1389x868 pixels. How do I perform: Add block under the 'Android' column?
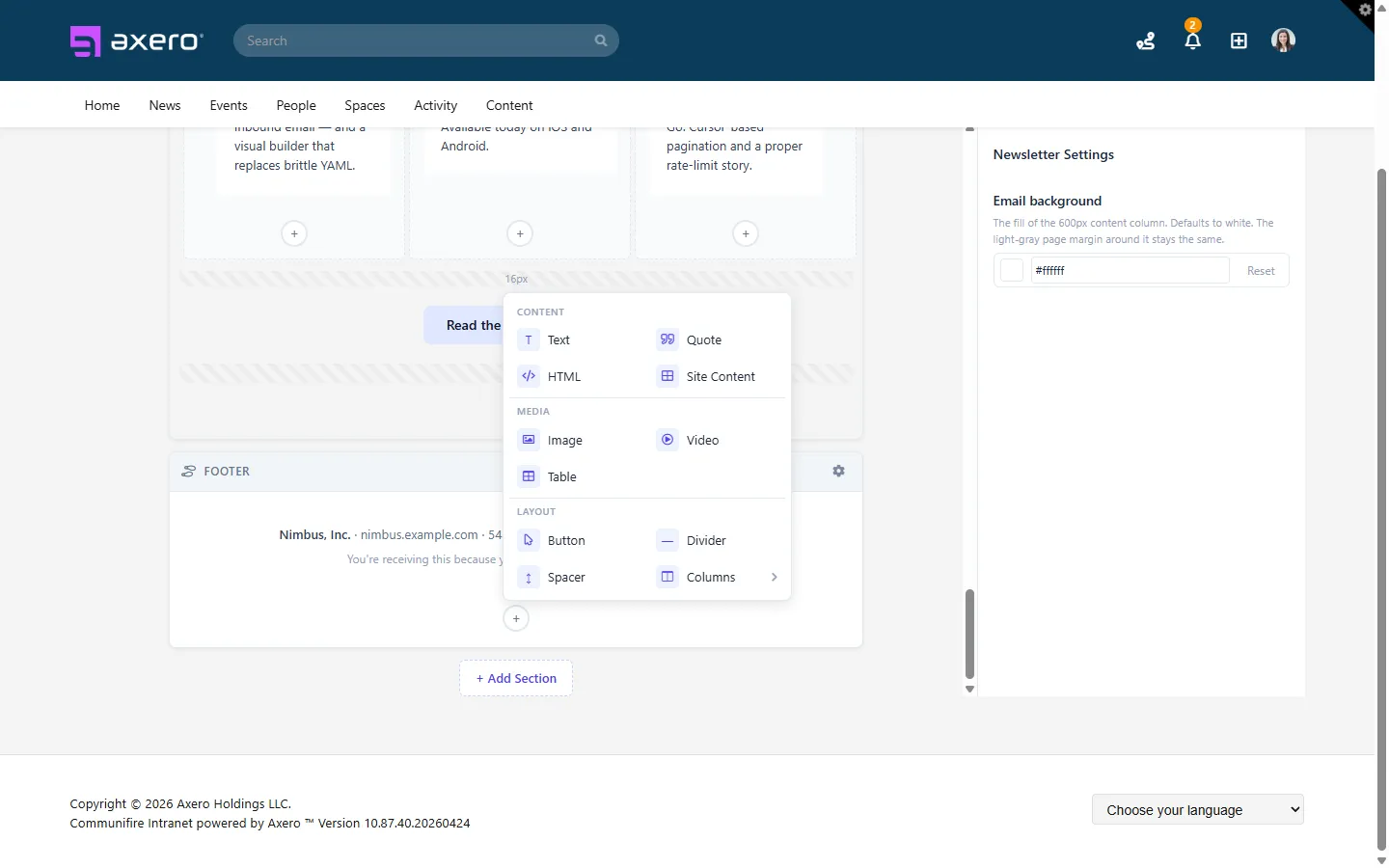pyautogui.click(x=520, y=233)
